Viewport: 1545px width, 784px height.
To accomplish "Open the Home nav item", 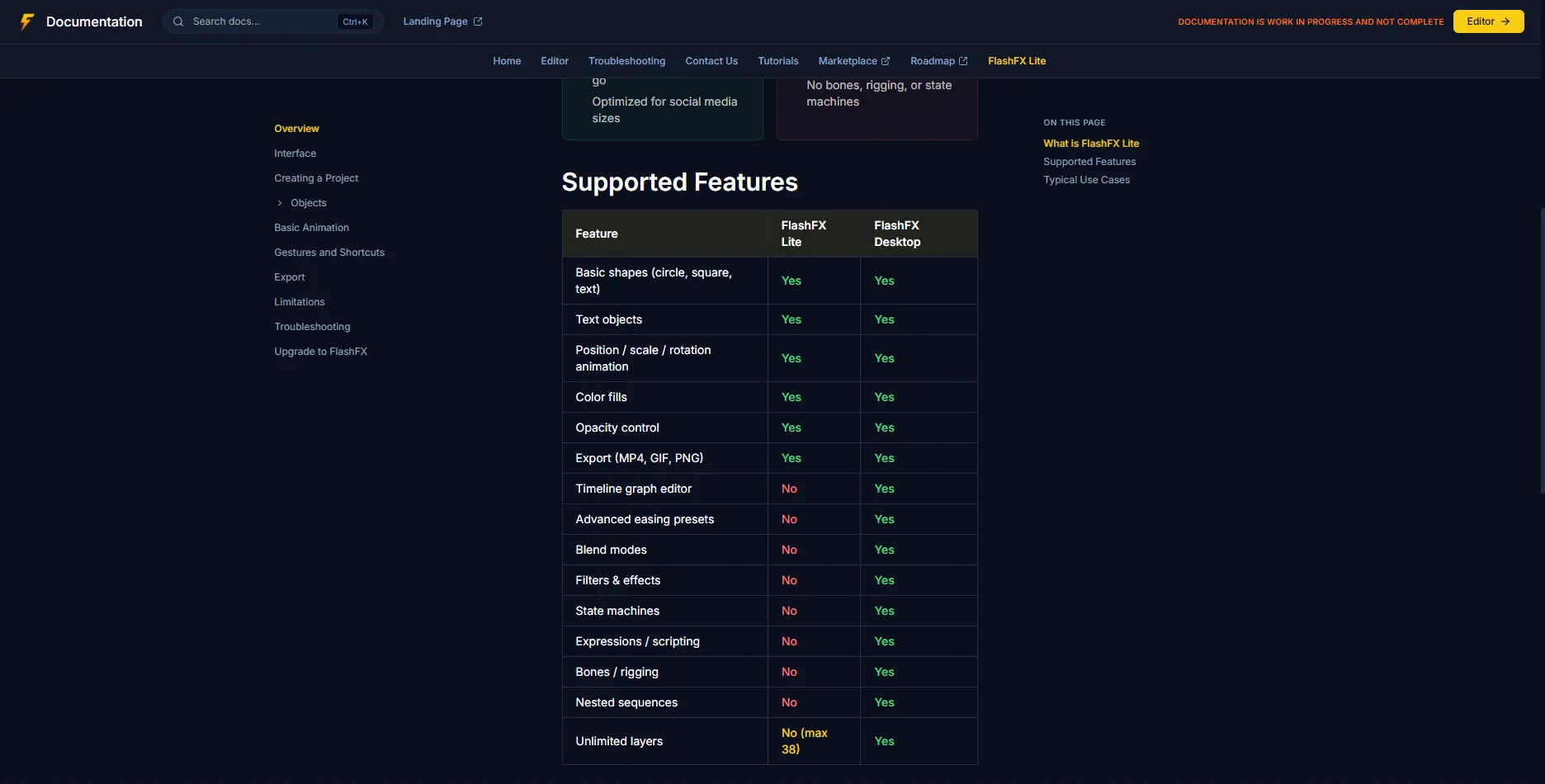I will point(507,61).
